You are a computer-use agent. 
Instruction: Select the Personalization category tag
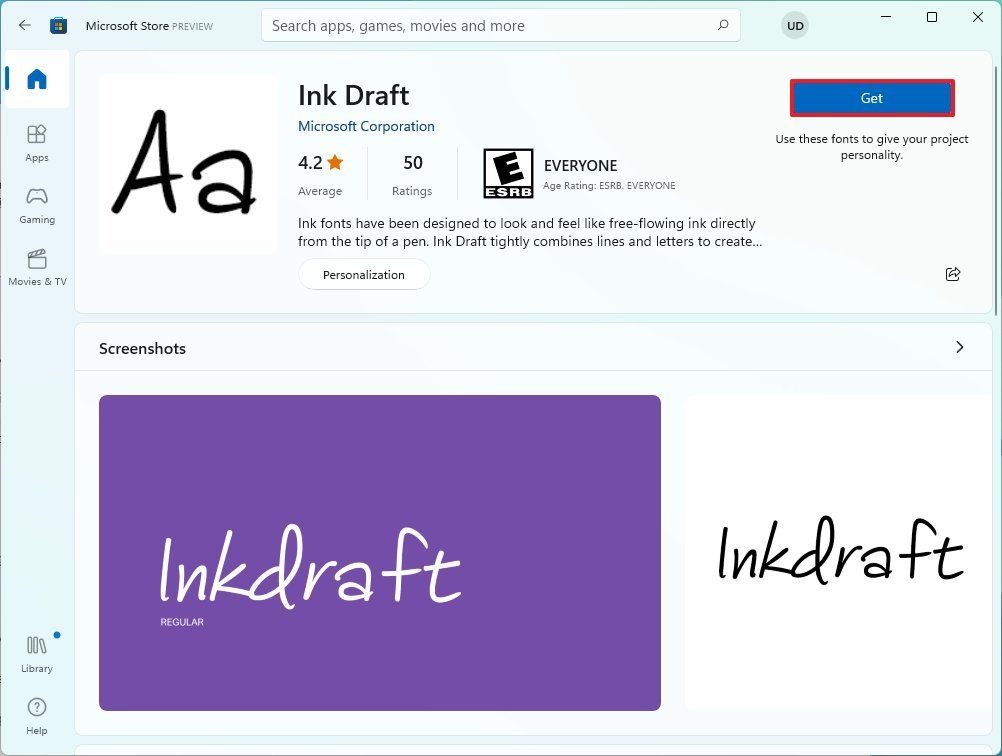tap(363, 274)
